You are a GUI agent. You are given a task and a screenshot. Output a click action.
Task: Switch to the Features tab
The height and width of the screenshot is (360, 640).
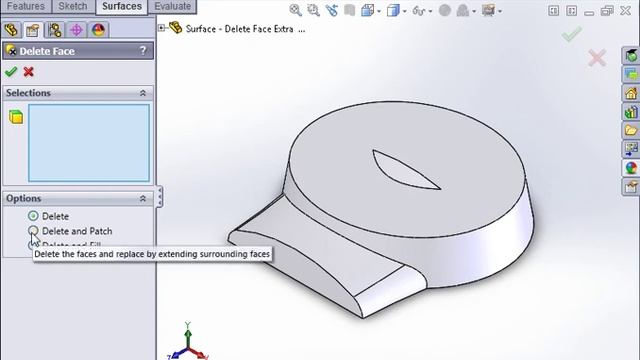click(26, 7)
